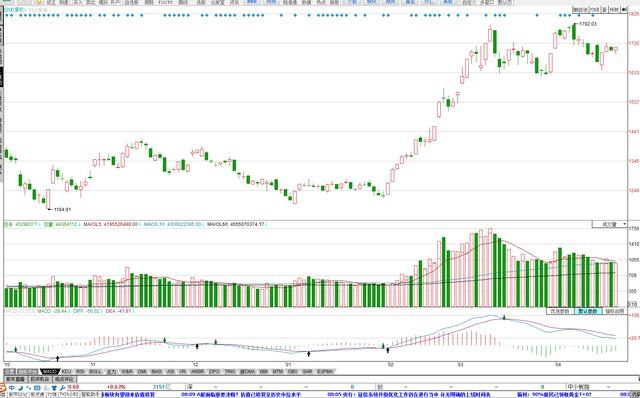Click the MAVOL60 value label

[x=236, y=225]
